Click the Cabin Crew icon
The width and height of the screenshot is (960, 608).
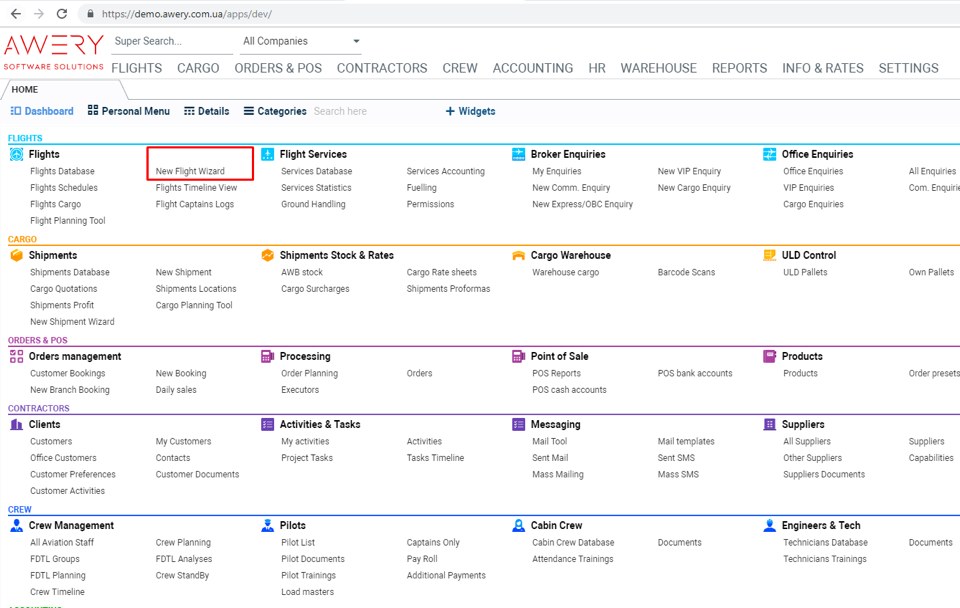[x=518, y=525]
